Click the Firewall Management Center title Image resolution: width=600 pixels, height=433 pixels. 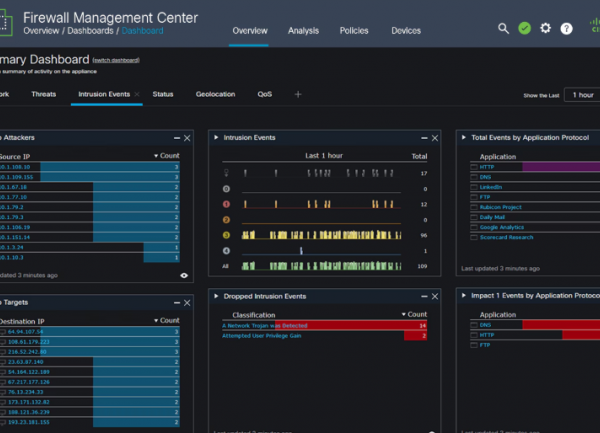(110, 18)
